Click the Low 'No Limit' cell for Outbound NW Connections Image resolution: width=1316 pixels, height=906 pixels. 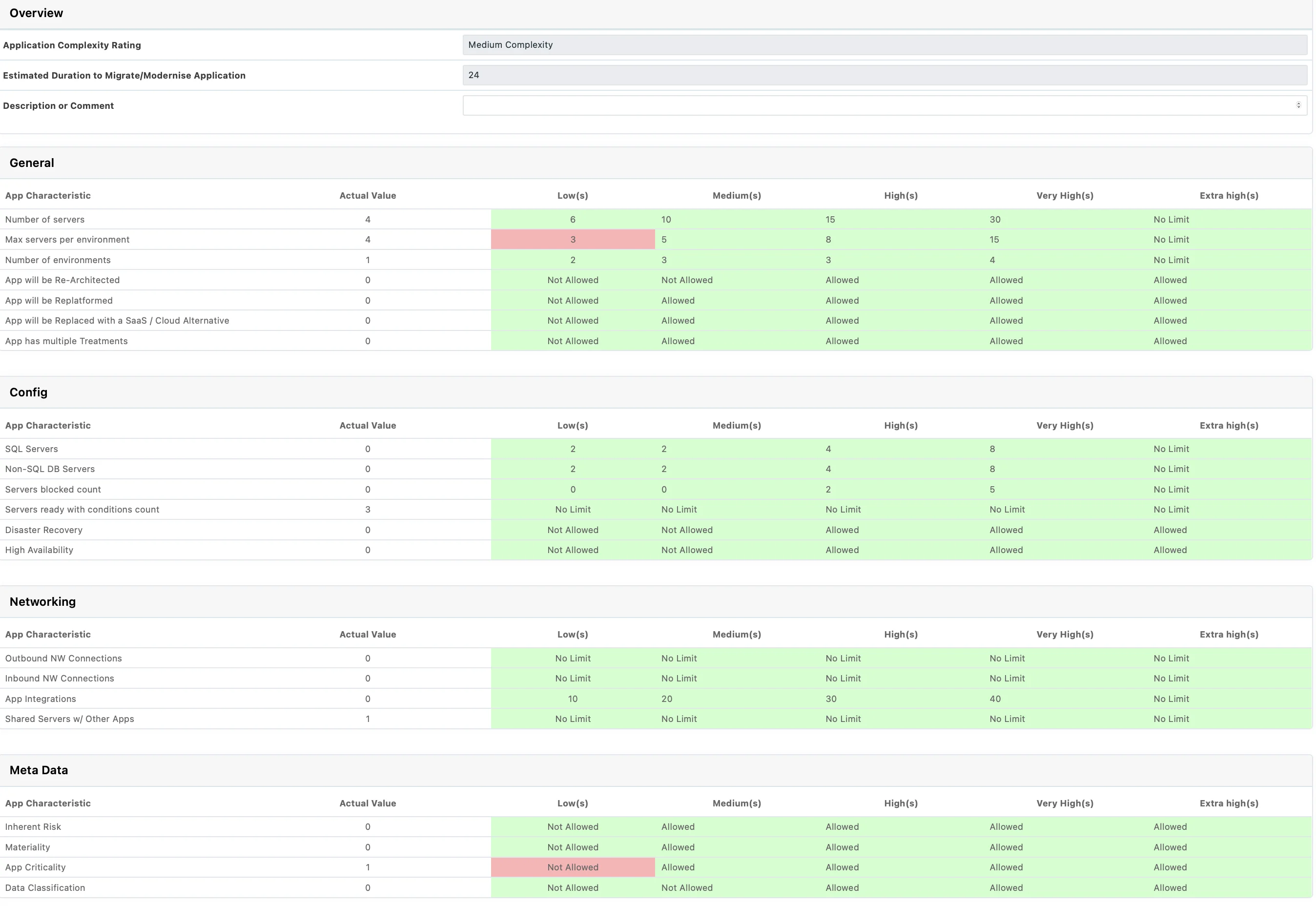573,659
